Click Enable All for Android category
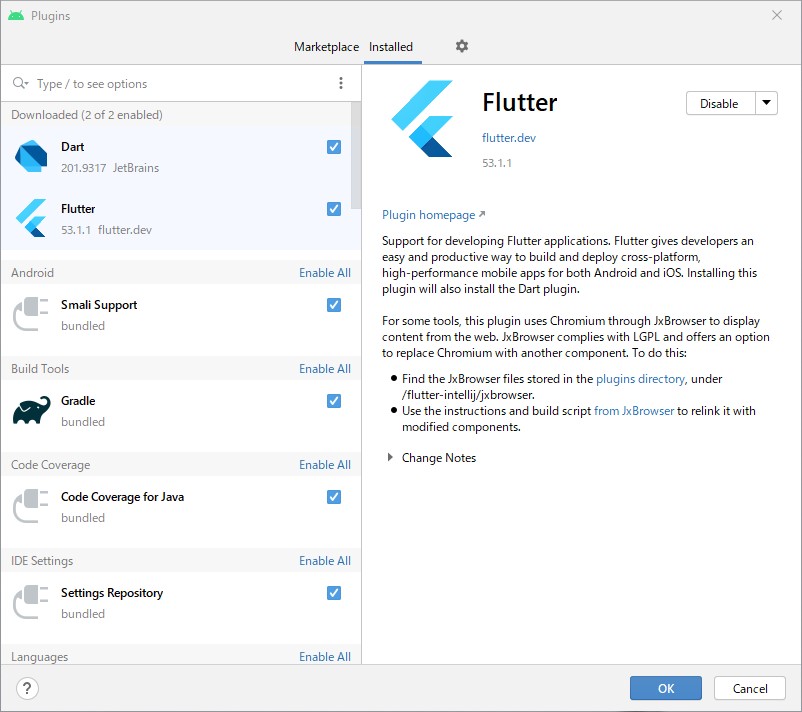Screen dimensions: 802x712 pyautogui.click(x=325, y=273)
